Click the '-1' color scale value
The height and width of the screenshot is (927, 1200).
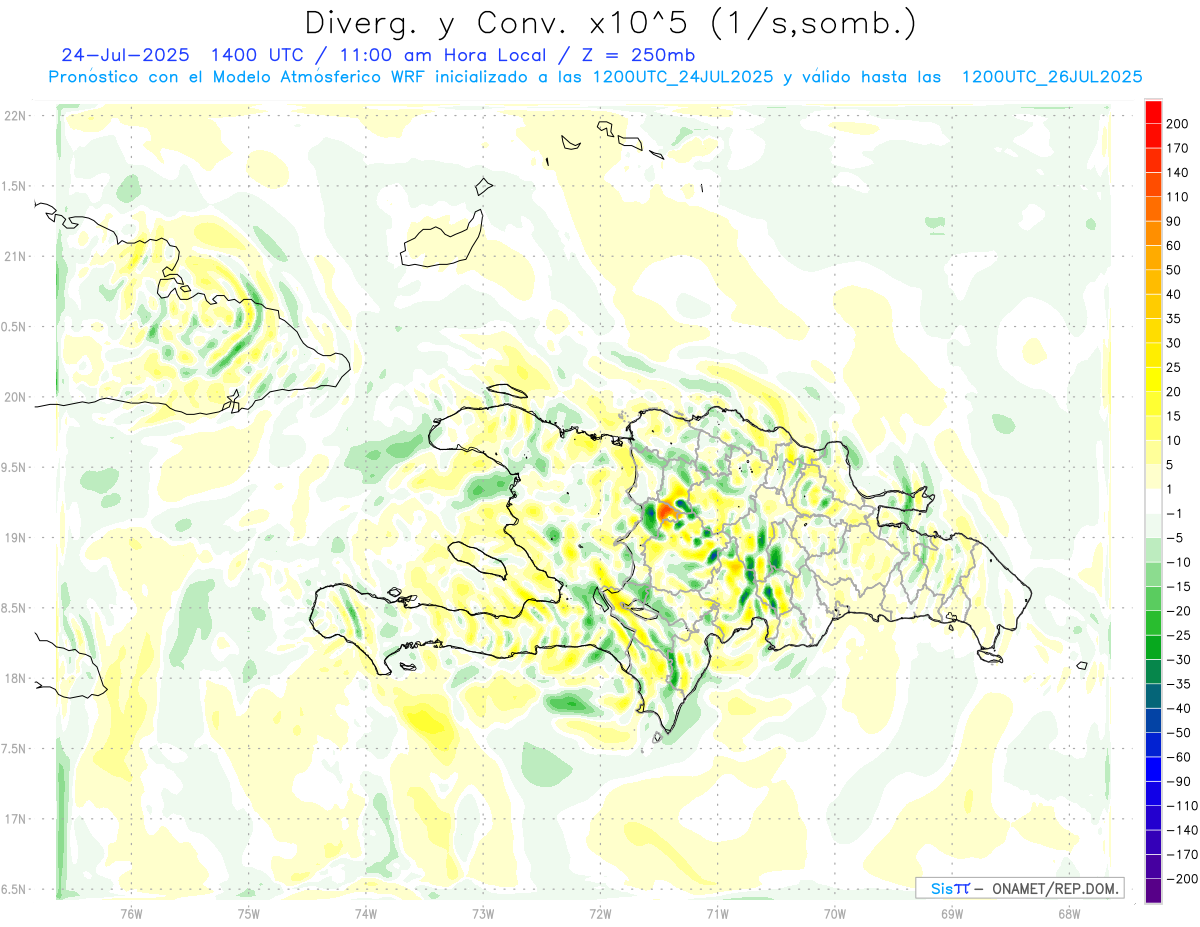pyautogui.click(x=1174, y=513)
